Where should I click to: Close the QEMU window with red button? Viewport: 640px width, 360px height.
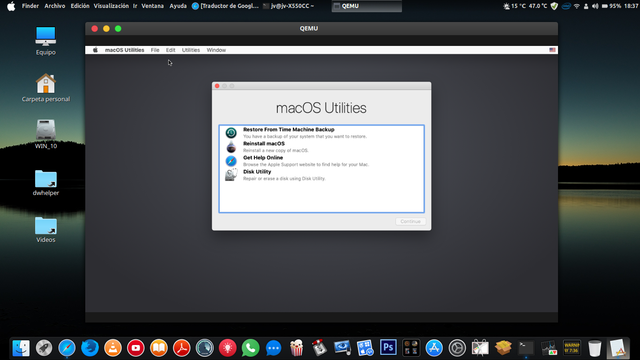(95, 29)
